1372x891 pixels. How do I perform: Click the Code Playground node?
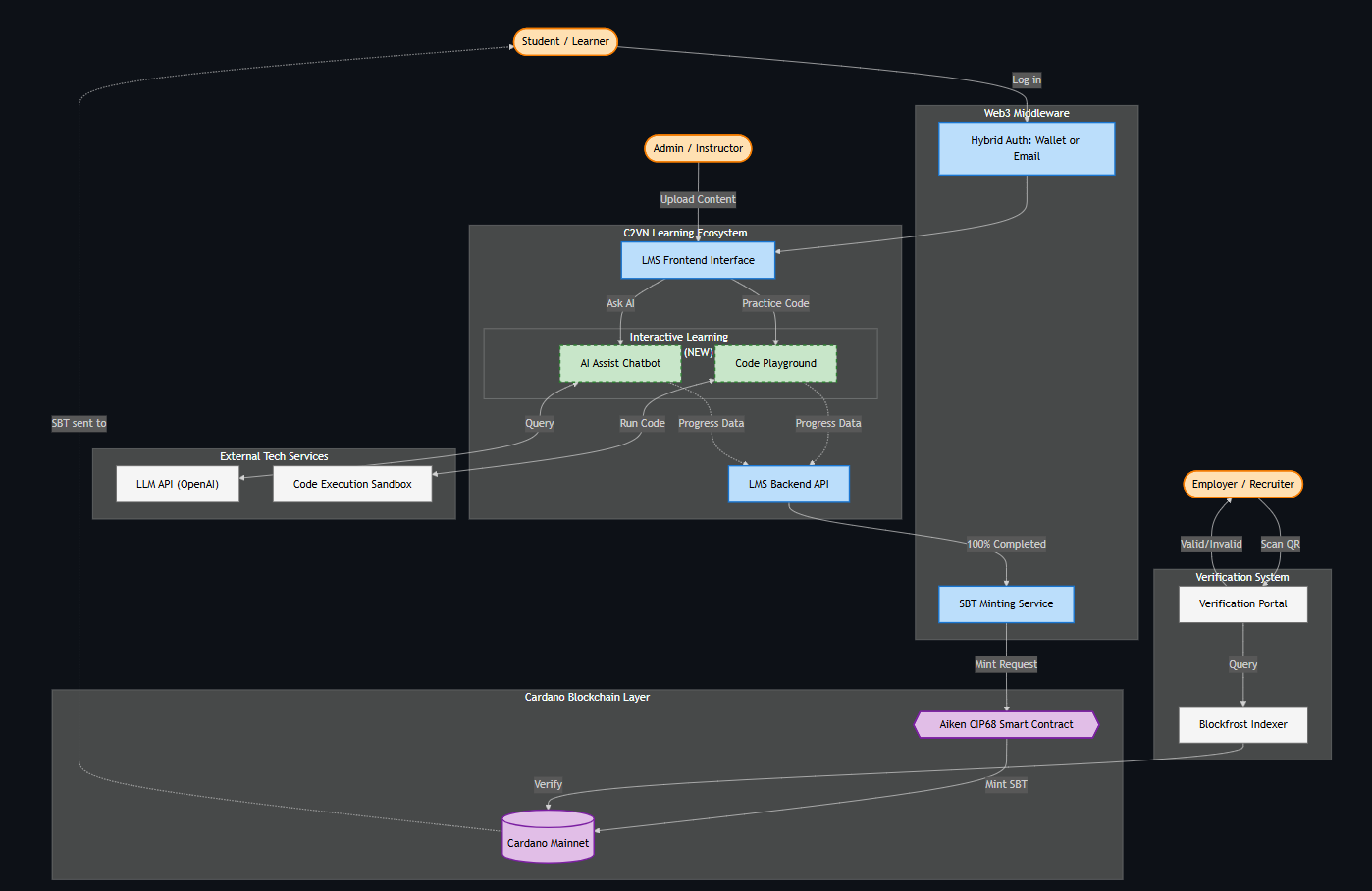(x=775, y=364)
